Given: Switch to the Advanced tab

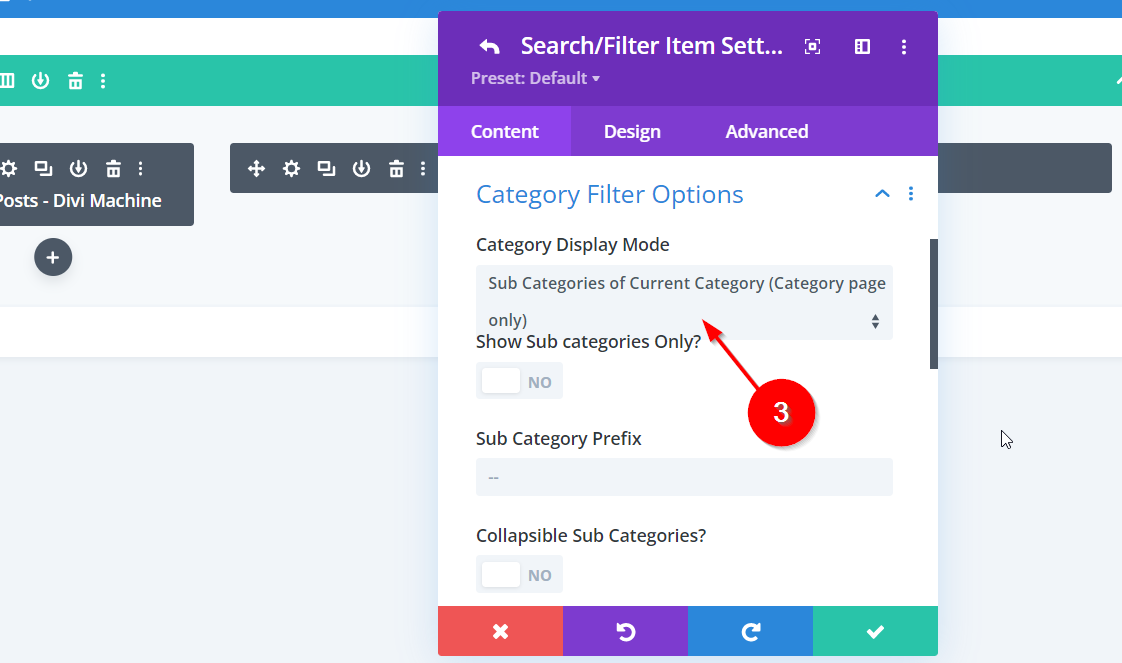Looking at the screenshot, I should [767, 132].
